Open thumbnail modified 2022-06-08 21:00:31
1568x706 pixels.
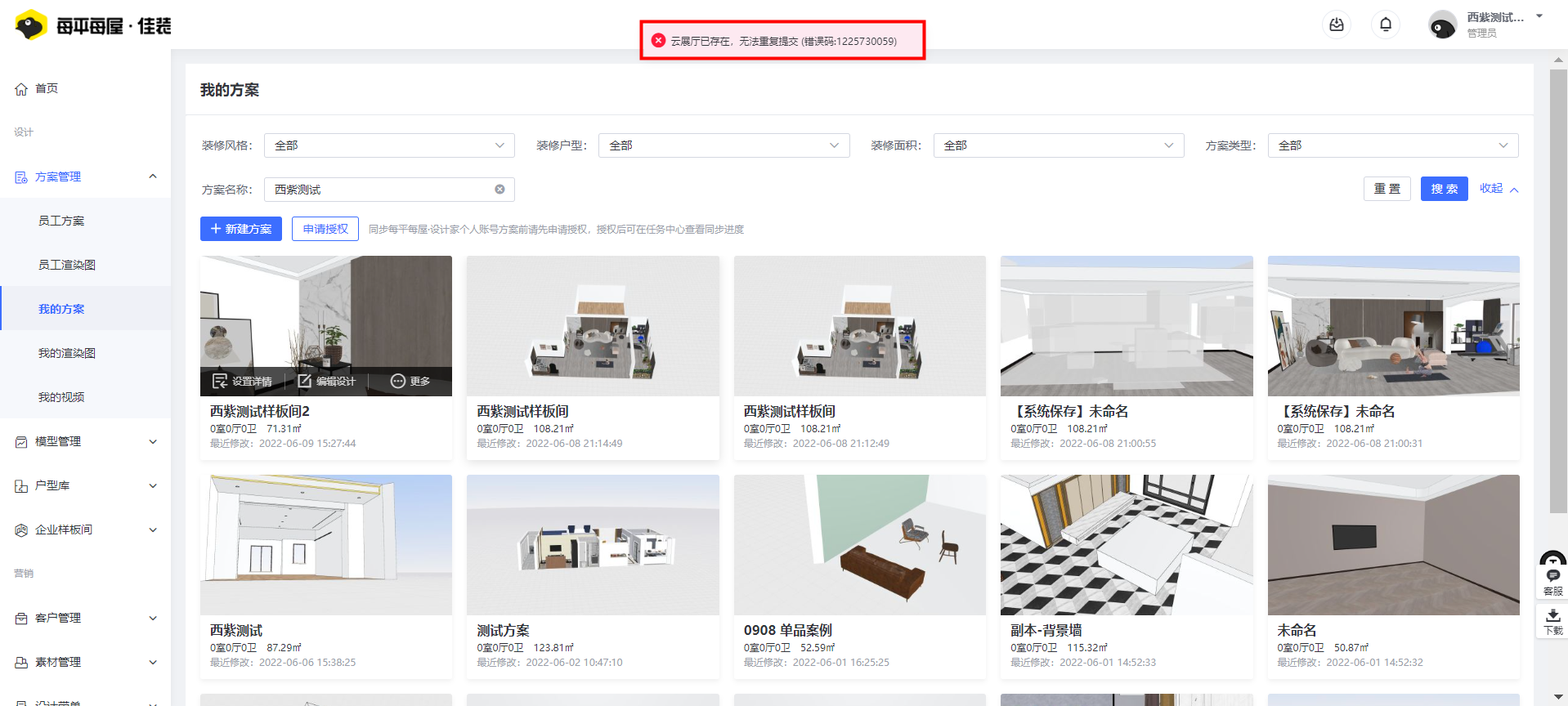[1394, 326]
